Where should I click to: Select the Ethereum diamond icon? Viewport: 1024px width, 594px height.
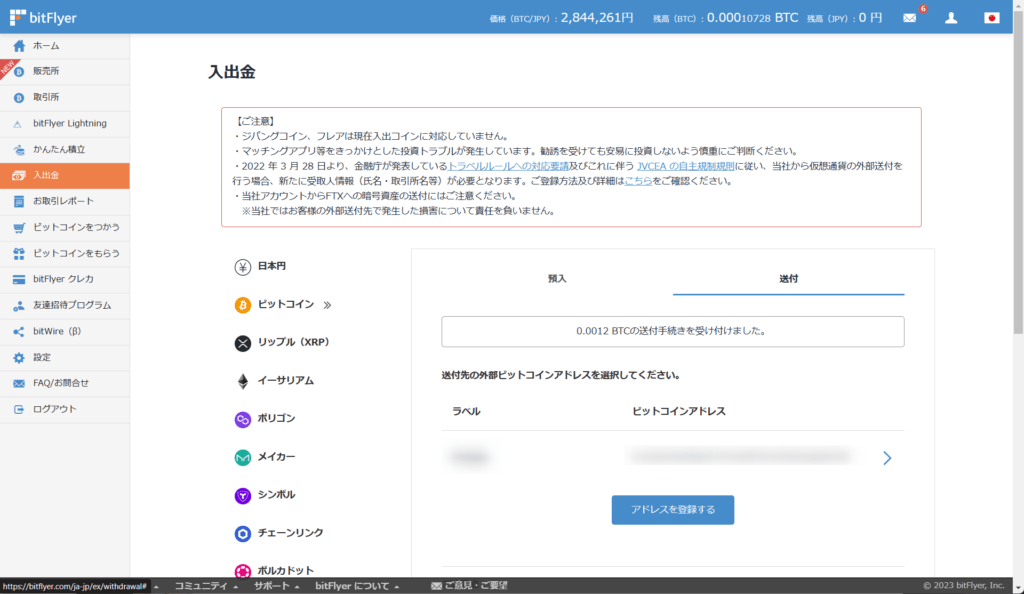click(242, 381)
